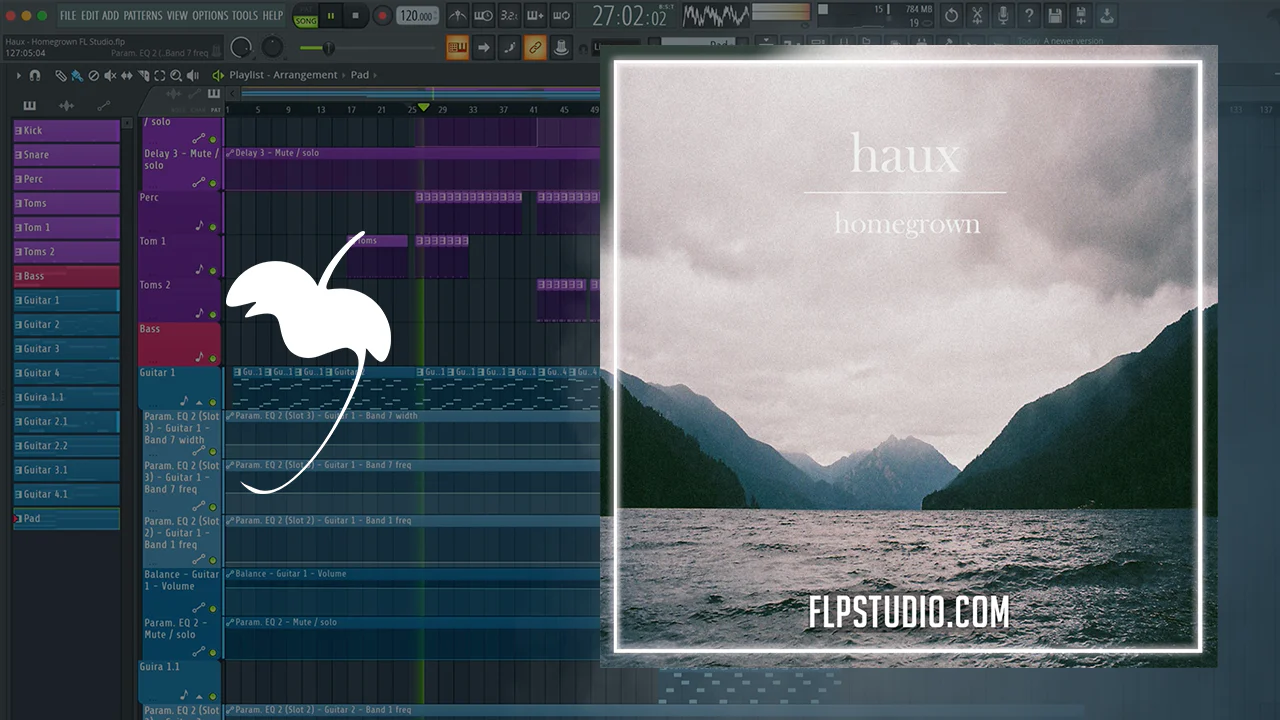This screenshot has height=720, width=1280.
Task: Click the save new version icon
Action: point(1081,16)
